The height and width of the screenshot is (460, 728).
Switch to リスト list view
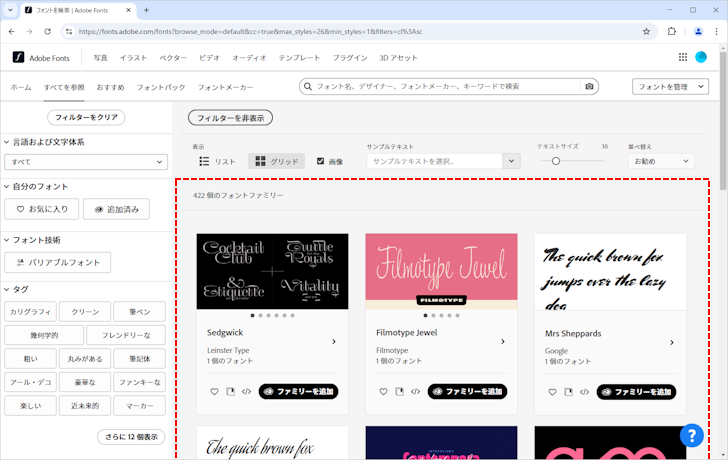(218, 161)
